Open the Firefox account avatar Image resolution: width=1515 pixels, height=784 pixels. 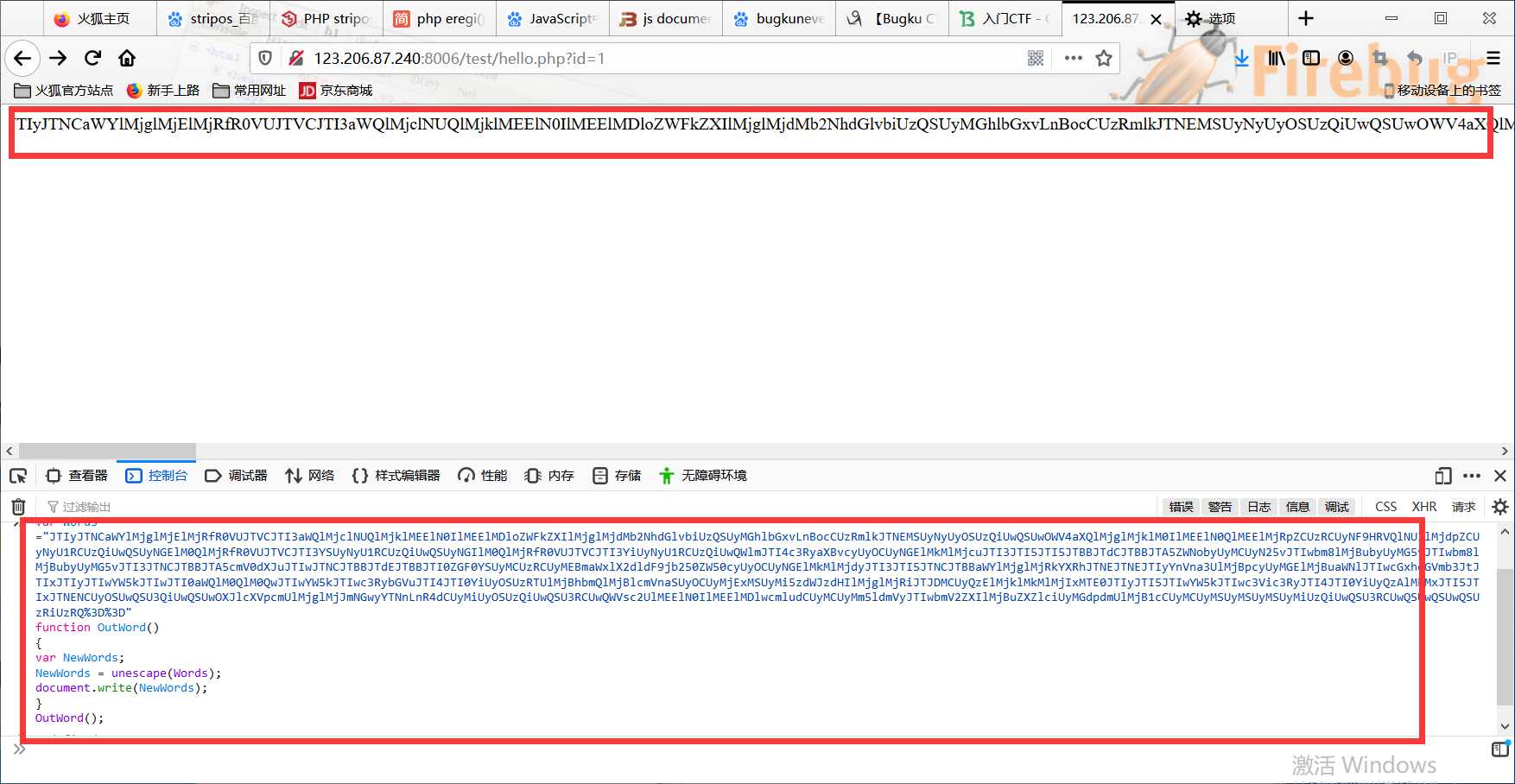coord(1346,58)
